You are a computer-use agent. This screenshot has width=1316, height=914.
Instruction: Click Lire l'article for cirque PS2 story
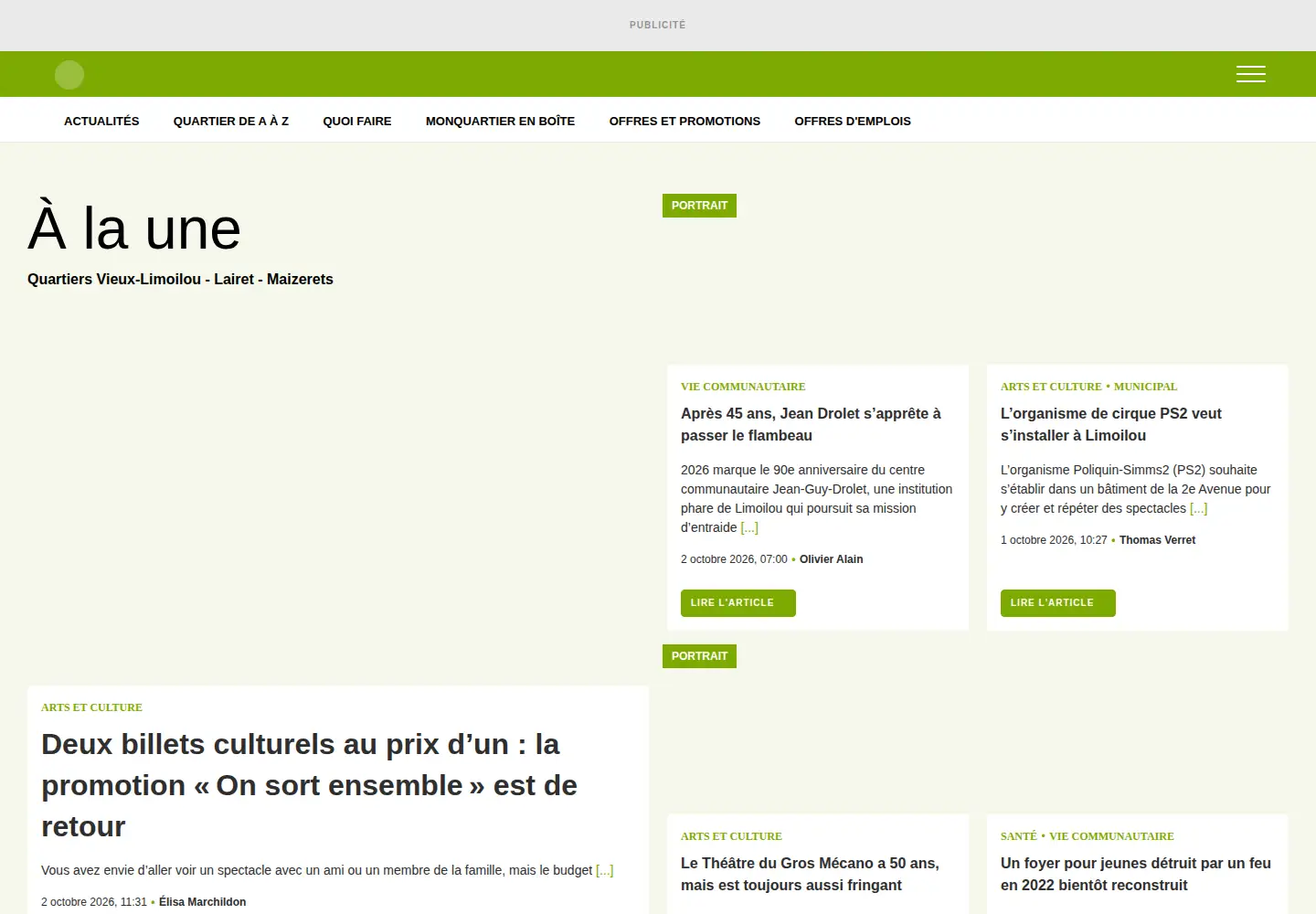point(1058,603)
